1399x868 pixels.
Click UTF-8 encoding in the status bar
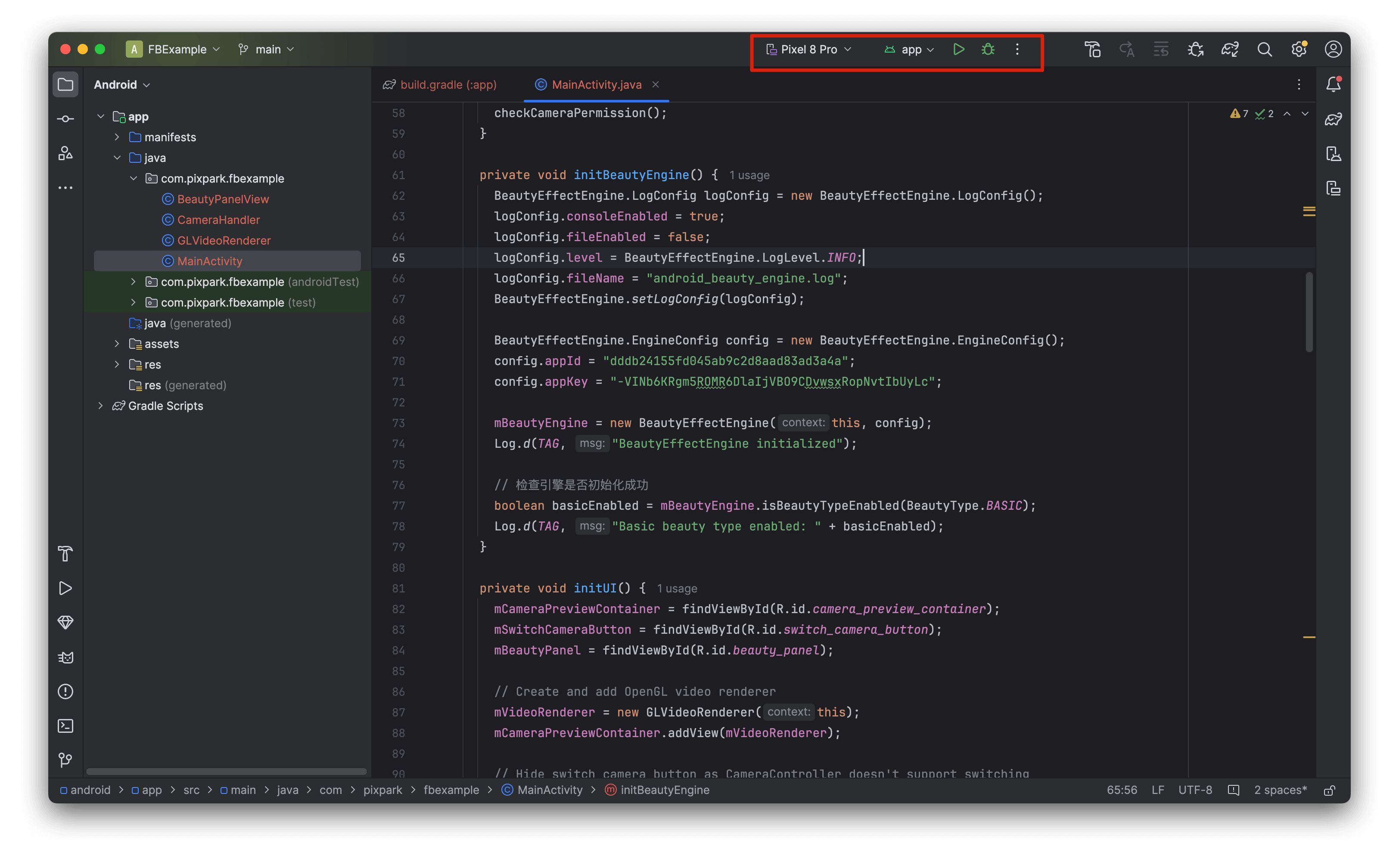[x=1195, y=790]
